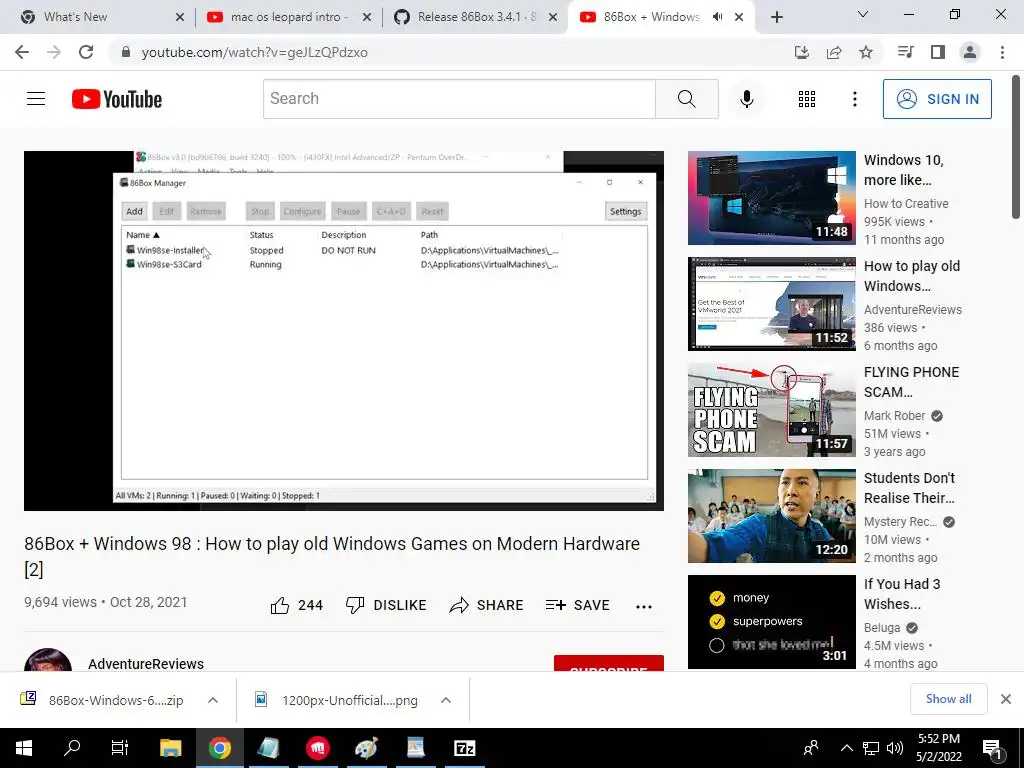Click in the YouTube search field

click(x=459, y=99)
